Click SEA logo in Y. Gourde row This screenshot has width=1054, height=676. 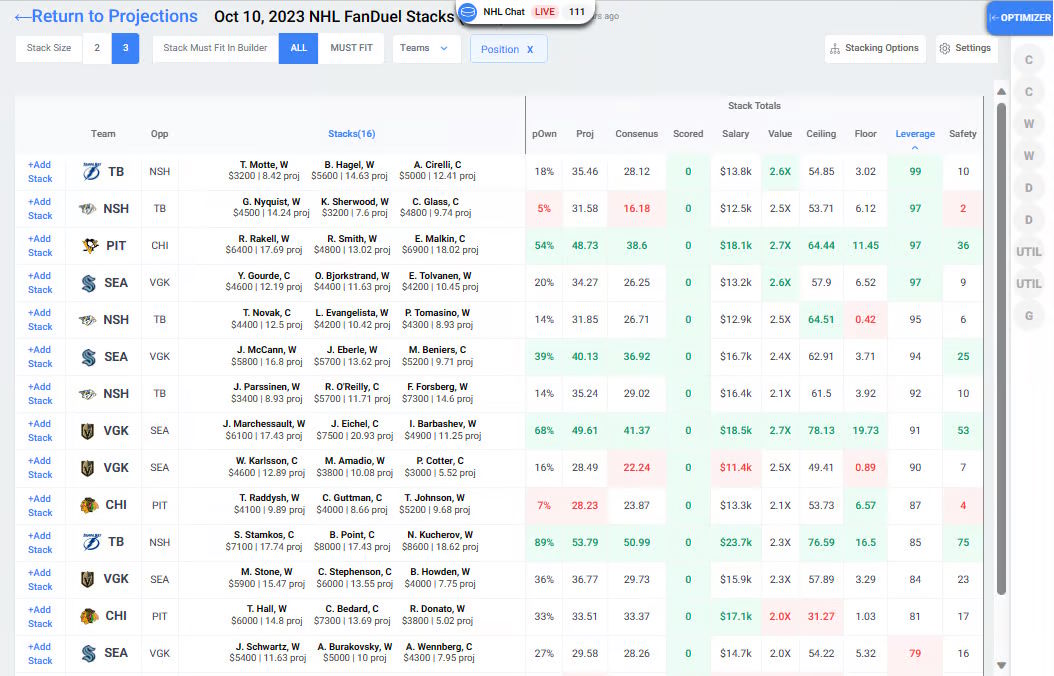89,283
